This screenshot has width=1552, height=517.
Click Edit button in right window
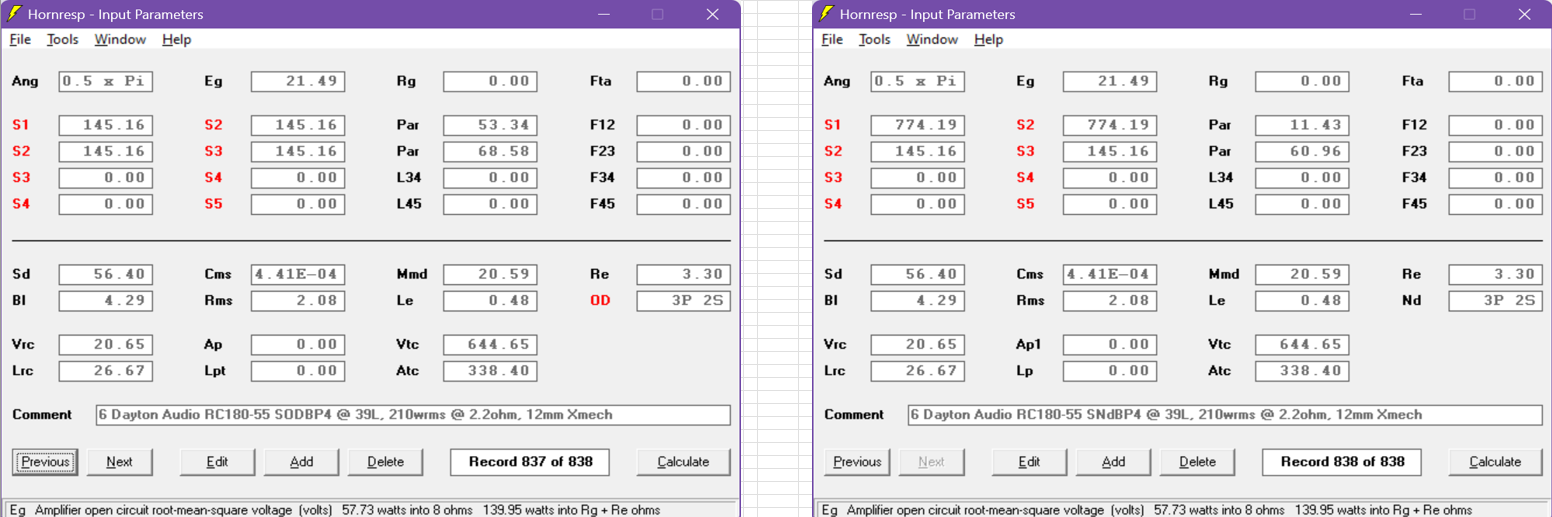pyautogui.click(x=1029, y=462)
